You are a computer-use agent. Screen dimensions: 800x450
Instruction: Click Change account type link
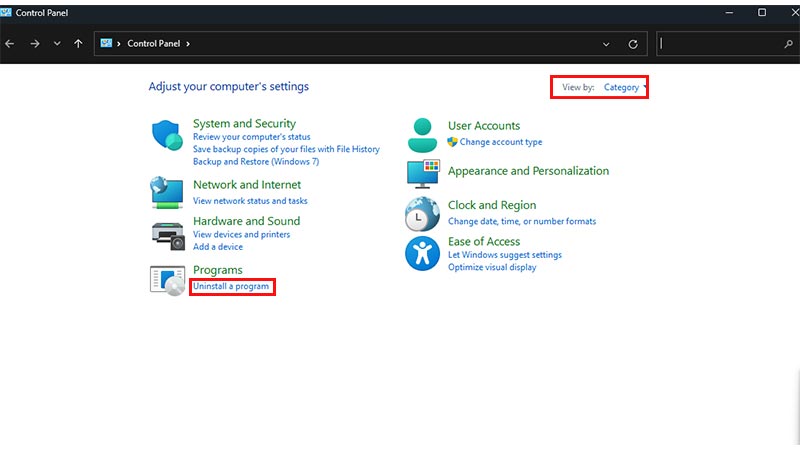pyautogui.click(x=501, y=142)
